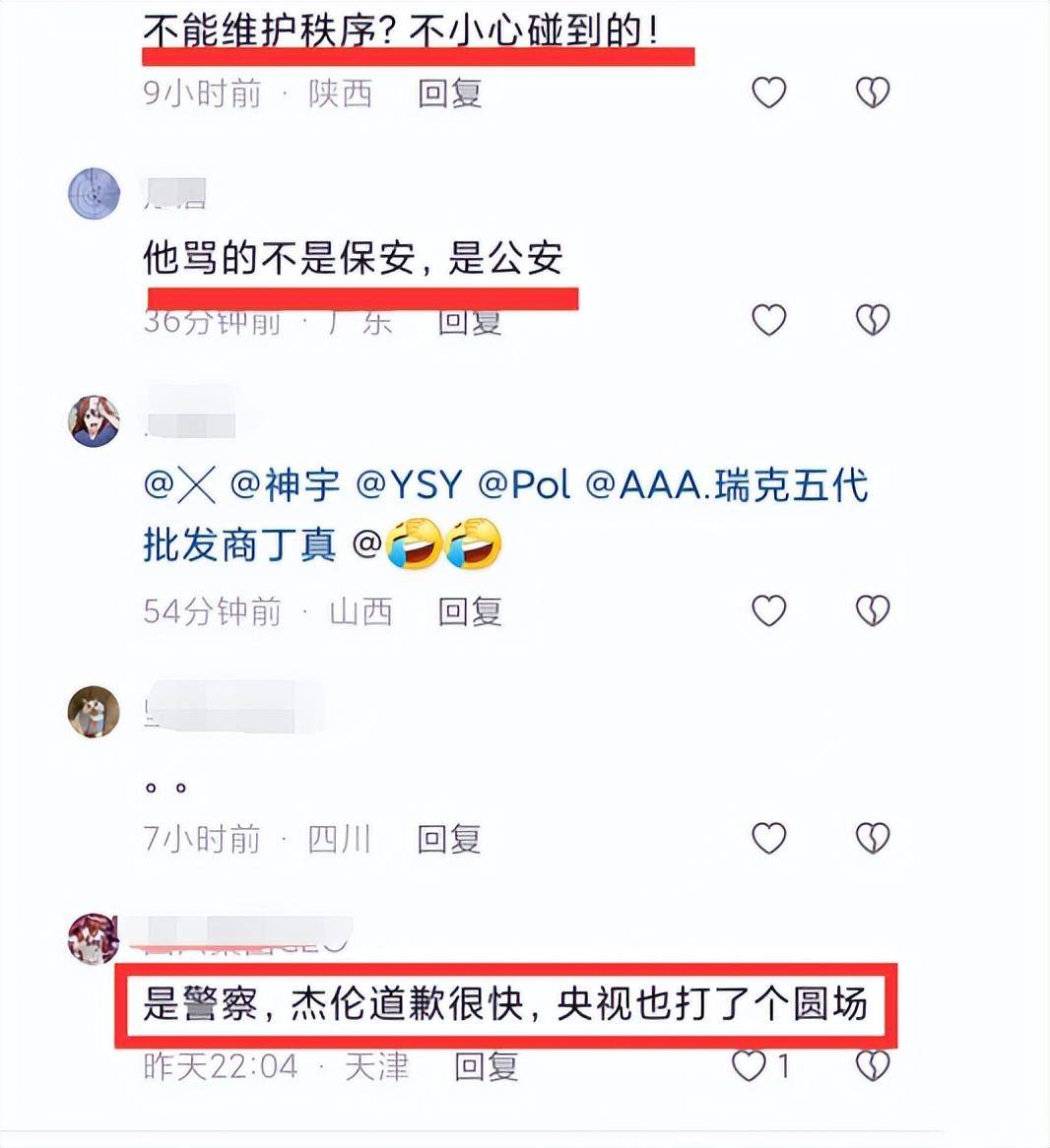This screenshot has width=1050, height=1148.
Task: Like the comment '他骂的不是保安，是公安'
Action: click(769, 321)
